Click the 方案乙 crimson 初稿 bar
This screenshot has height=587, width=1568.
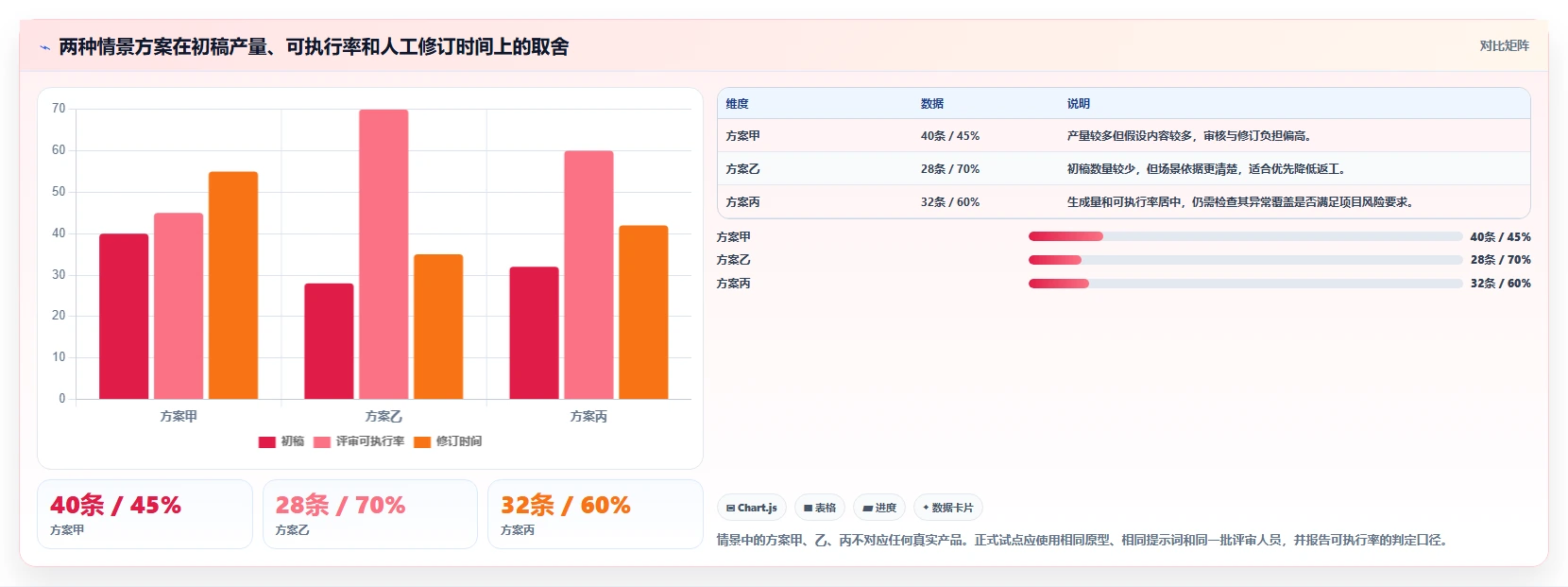329,341
